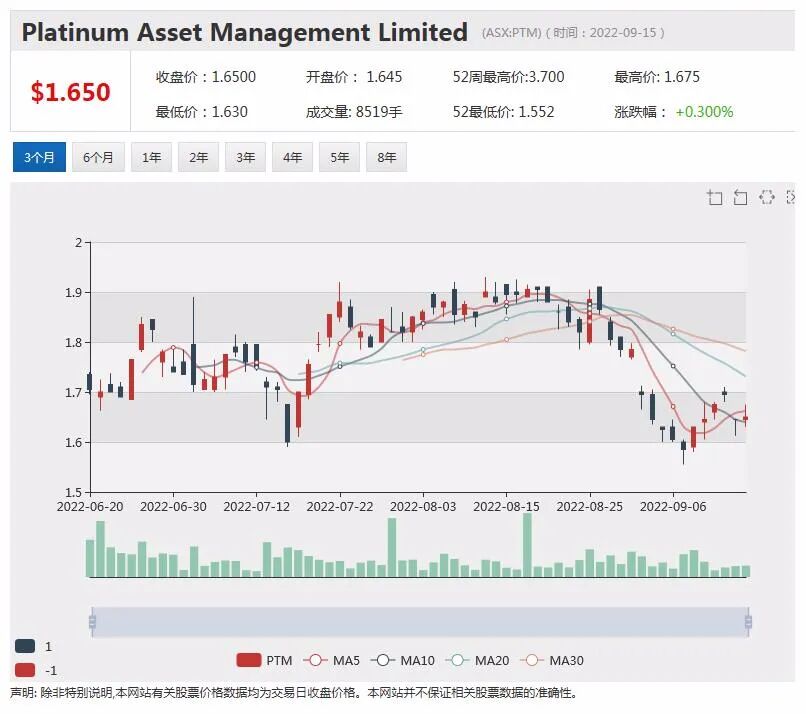Click the Platinum Asset Management Limited title
806x714 pixels.
pyautogui.click(x=245, y=32)
